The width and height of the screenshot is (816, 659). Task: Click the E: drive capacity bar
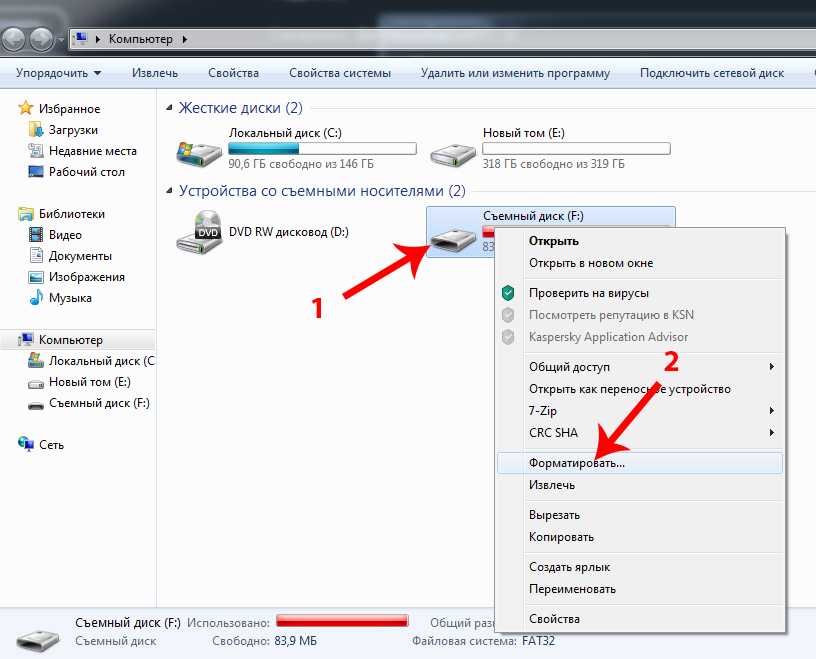point(576,148)
